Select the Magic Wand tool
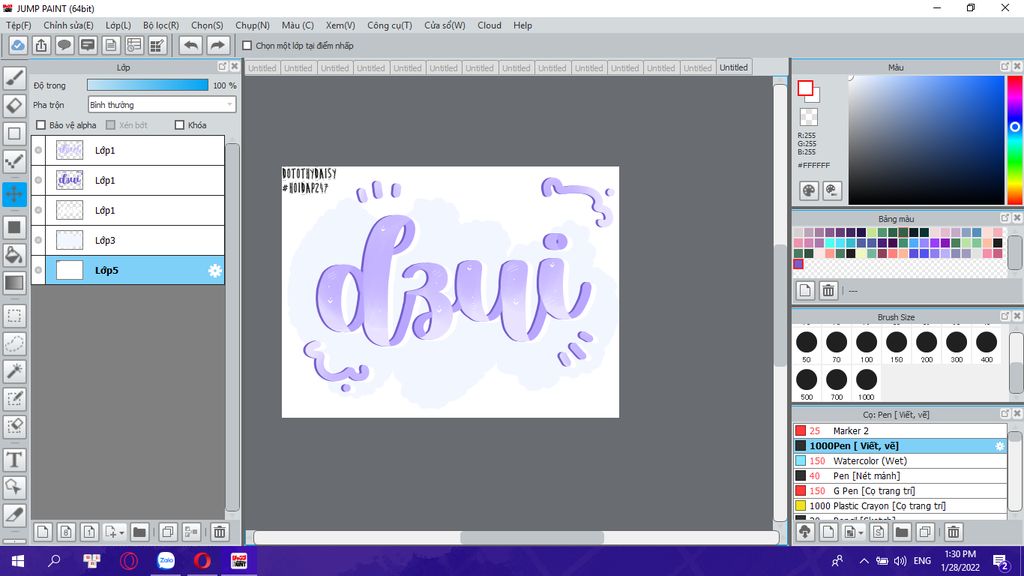Image resolution: width=1024 pixels, height=576 pixels. [14, 371]
